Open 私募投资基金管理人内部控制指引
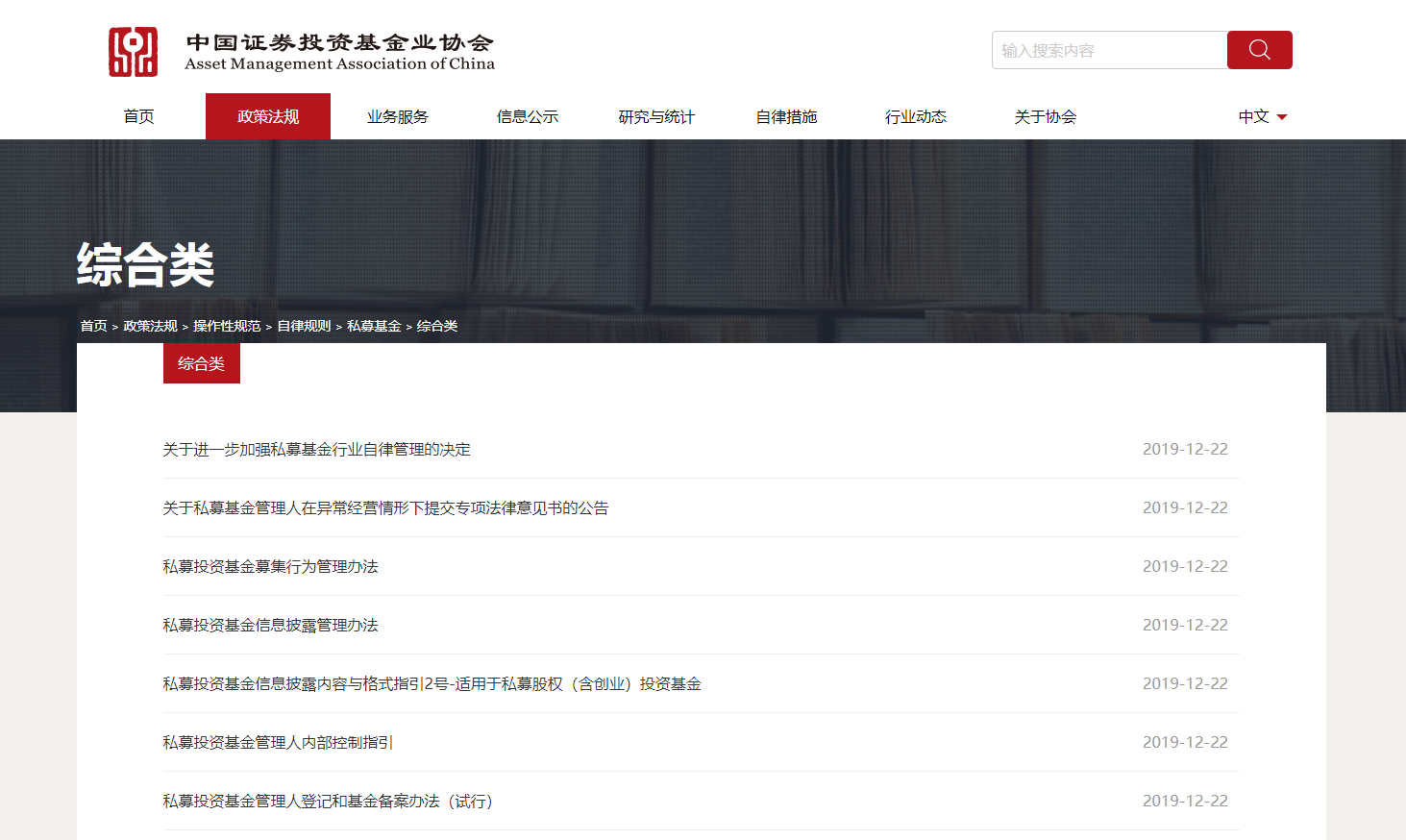This screenshot has height=840, width=1406. tap(276, 742)
